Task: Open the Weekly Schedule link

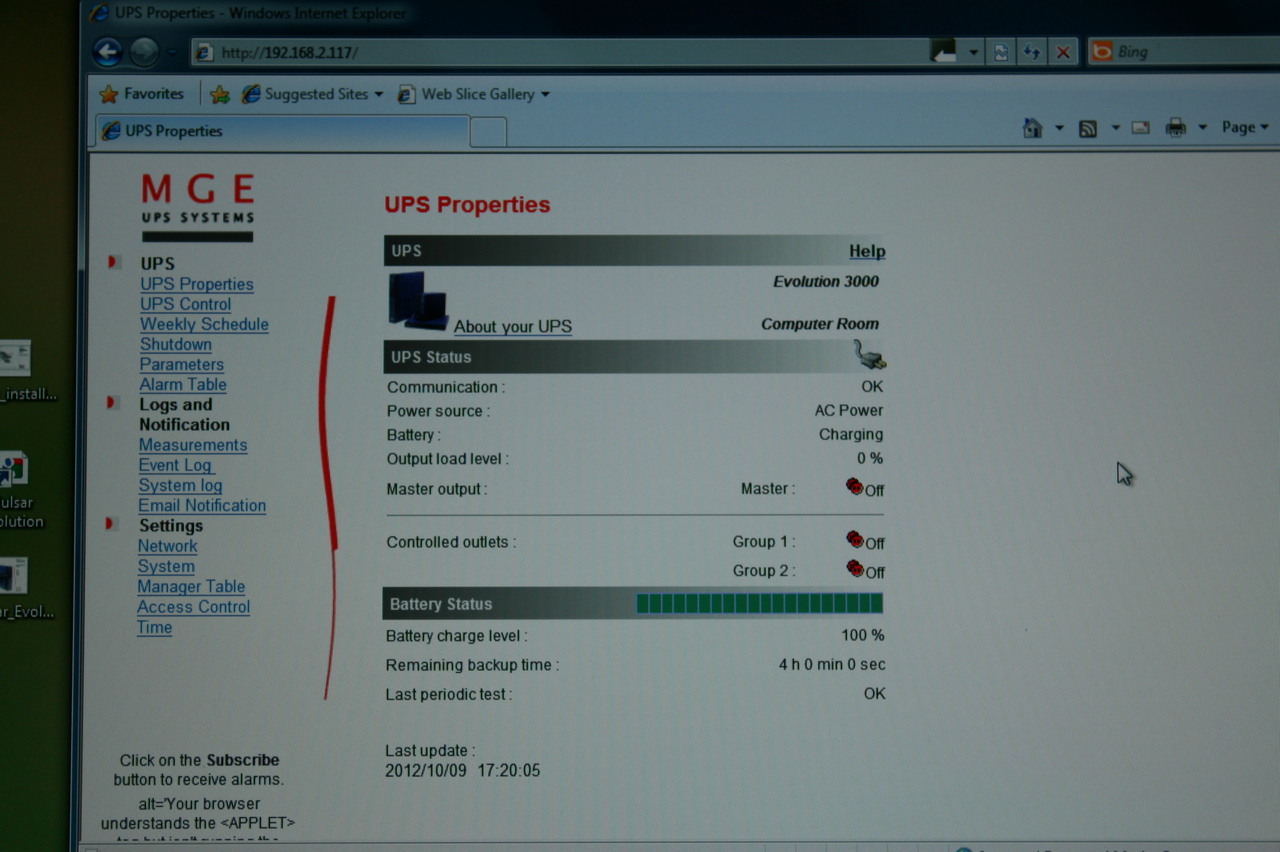Action: (x=204, y=324)
